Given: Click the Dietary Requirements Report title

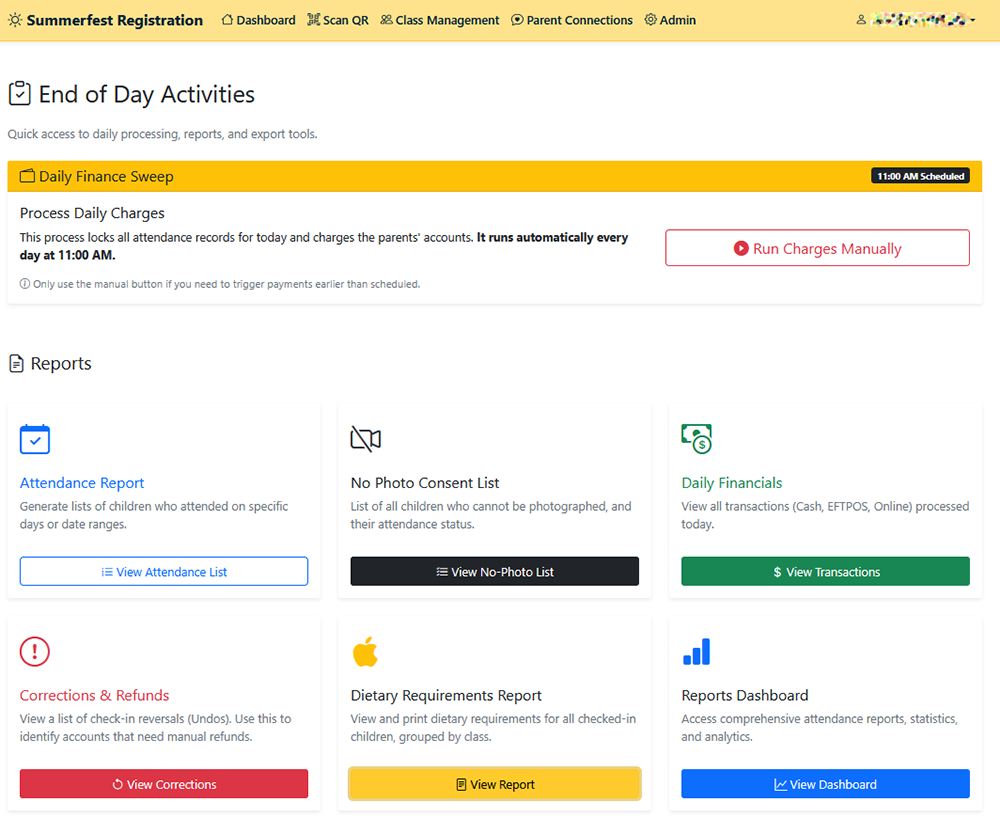Looking at the screenshot, I should pos(446,695).
